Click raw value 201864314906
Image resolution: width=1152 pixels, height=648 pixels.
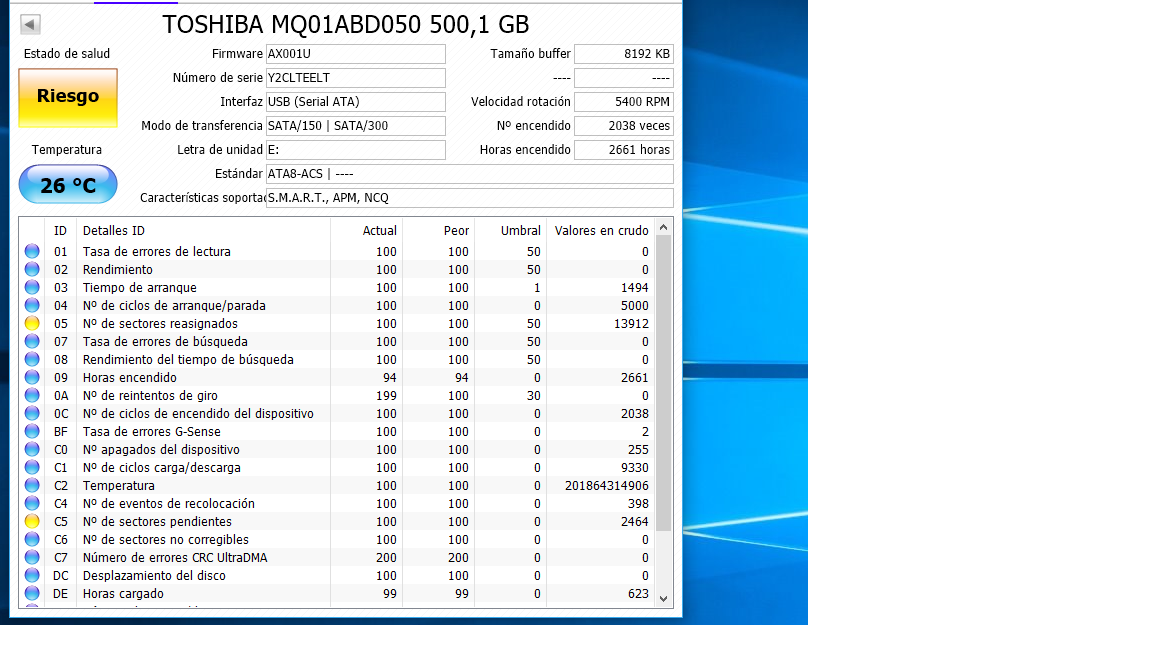tap(607, 486)
